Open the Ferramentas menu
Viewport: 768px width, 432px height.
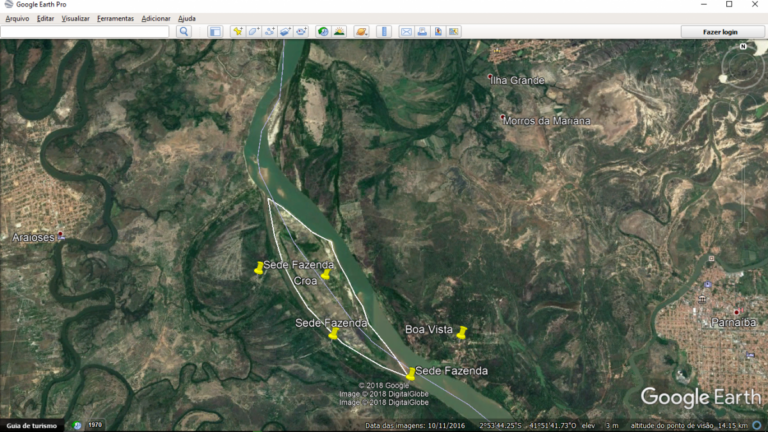(x=116, y=19)
